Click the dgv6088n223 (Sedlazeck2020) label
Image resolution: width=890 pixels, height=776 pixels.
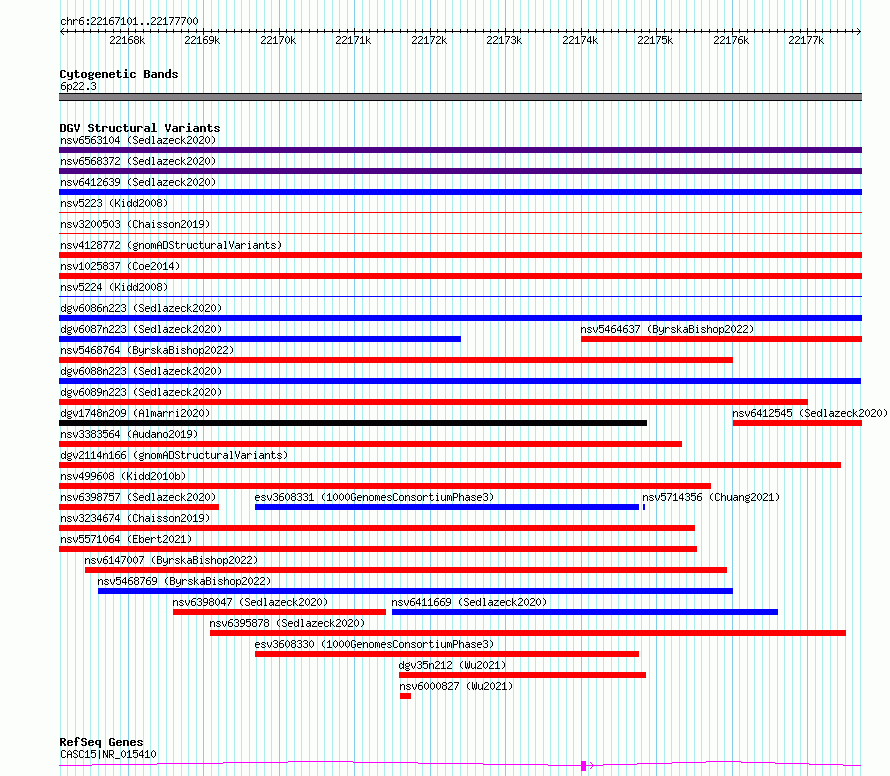(141, 371)
